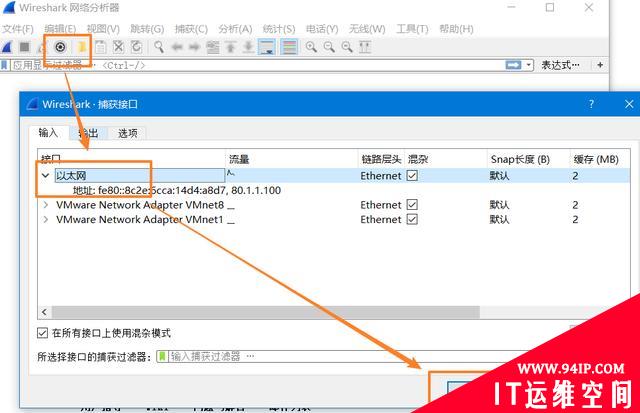640x413 pixels.
Task: Click the capture filter bookmark icon
Action: click(162, 357)
